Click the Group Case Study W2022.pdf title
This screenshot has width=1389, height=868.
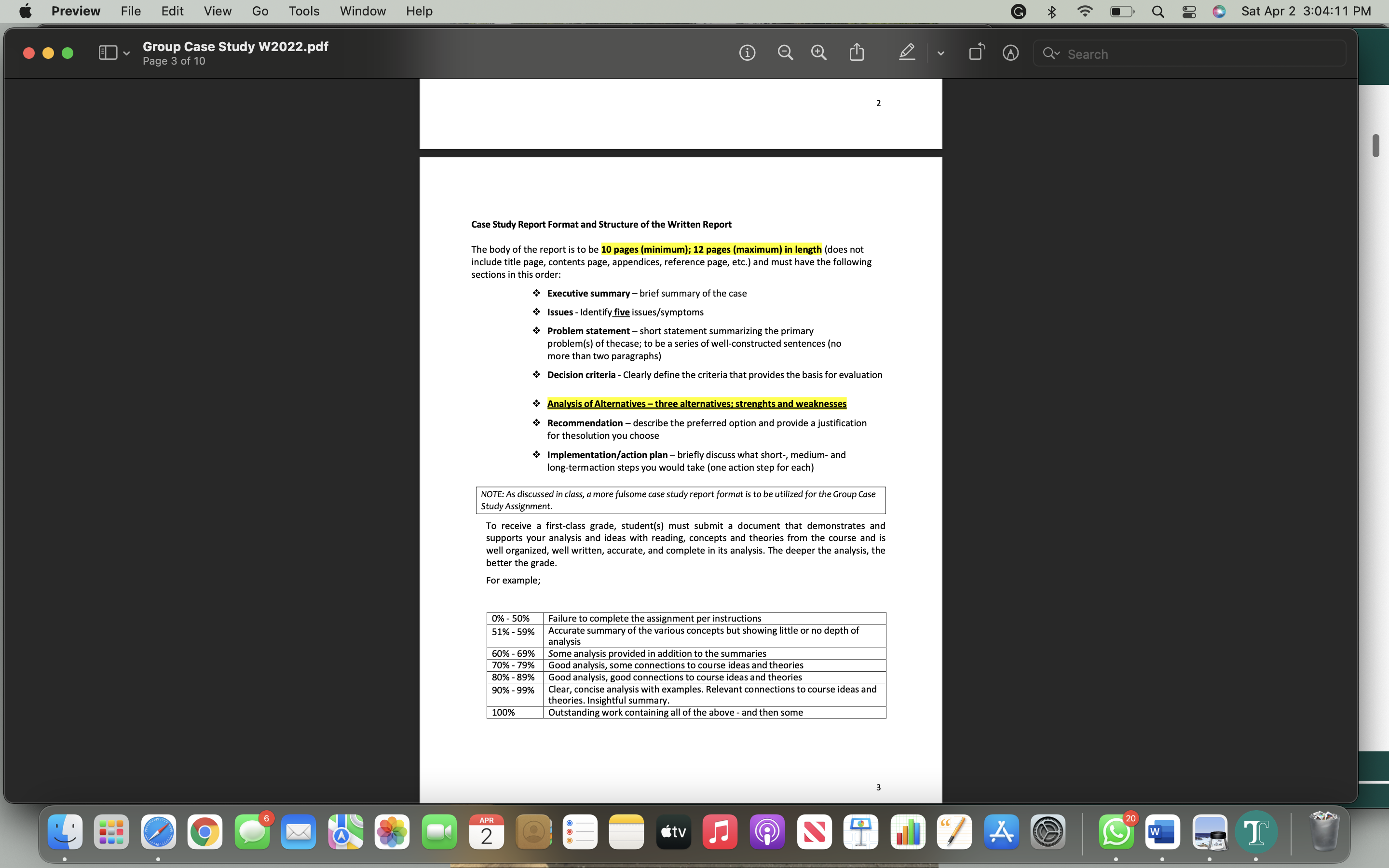pos(235,46)
